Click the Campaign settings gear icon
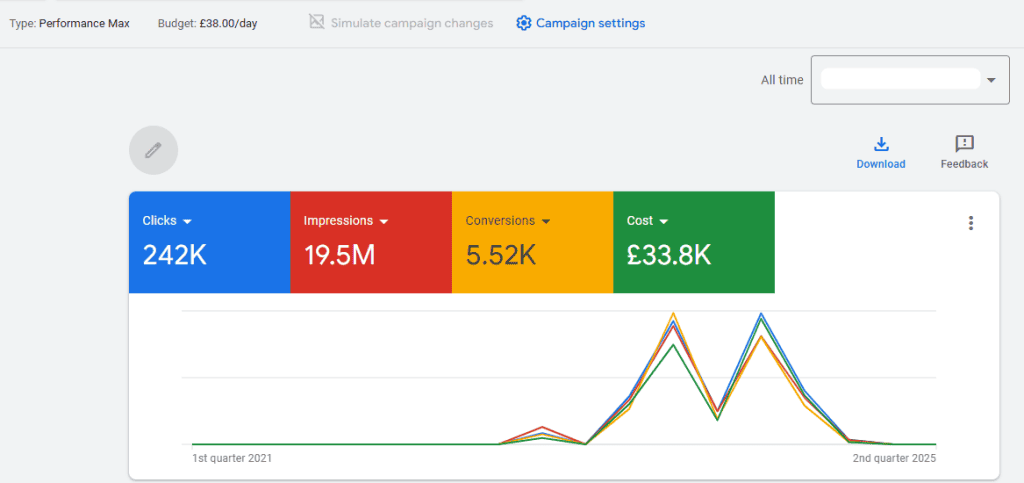The image size is (1024, 483). (x=523, y=23)
